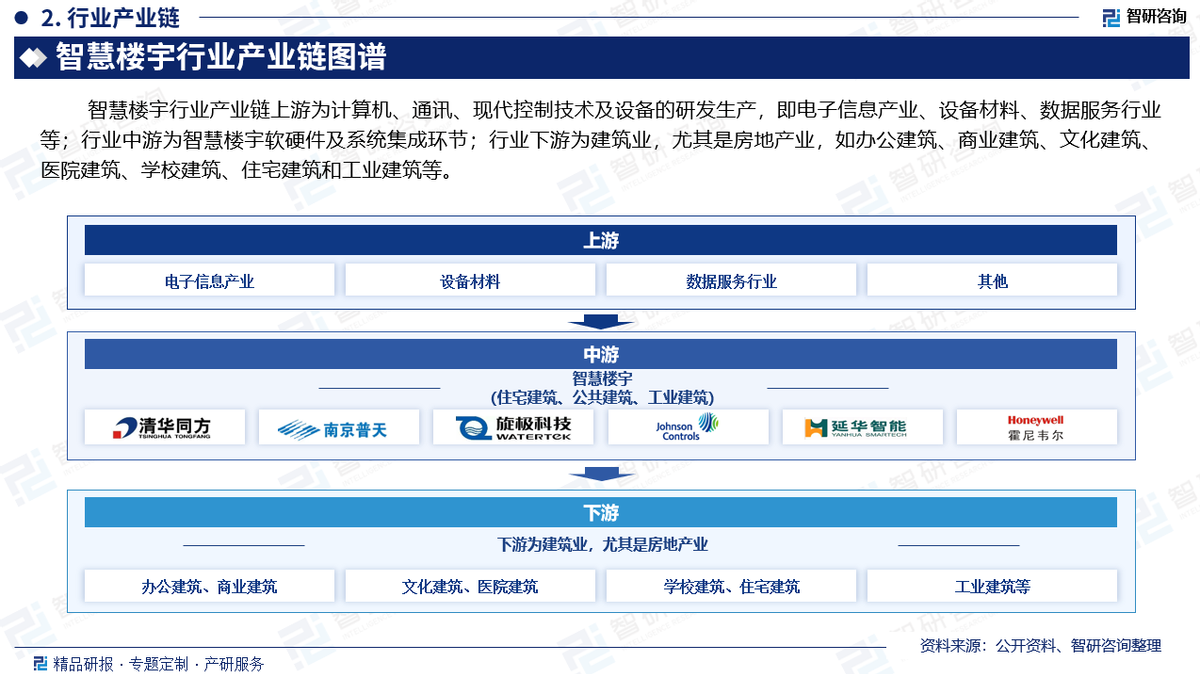This screenshot has width=1200, height=674.
Task: Click the heading 2. 行业产业链
Action: tap(111, 17)
